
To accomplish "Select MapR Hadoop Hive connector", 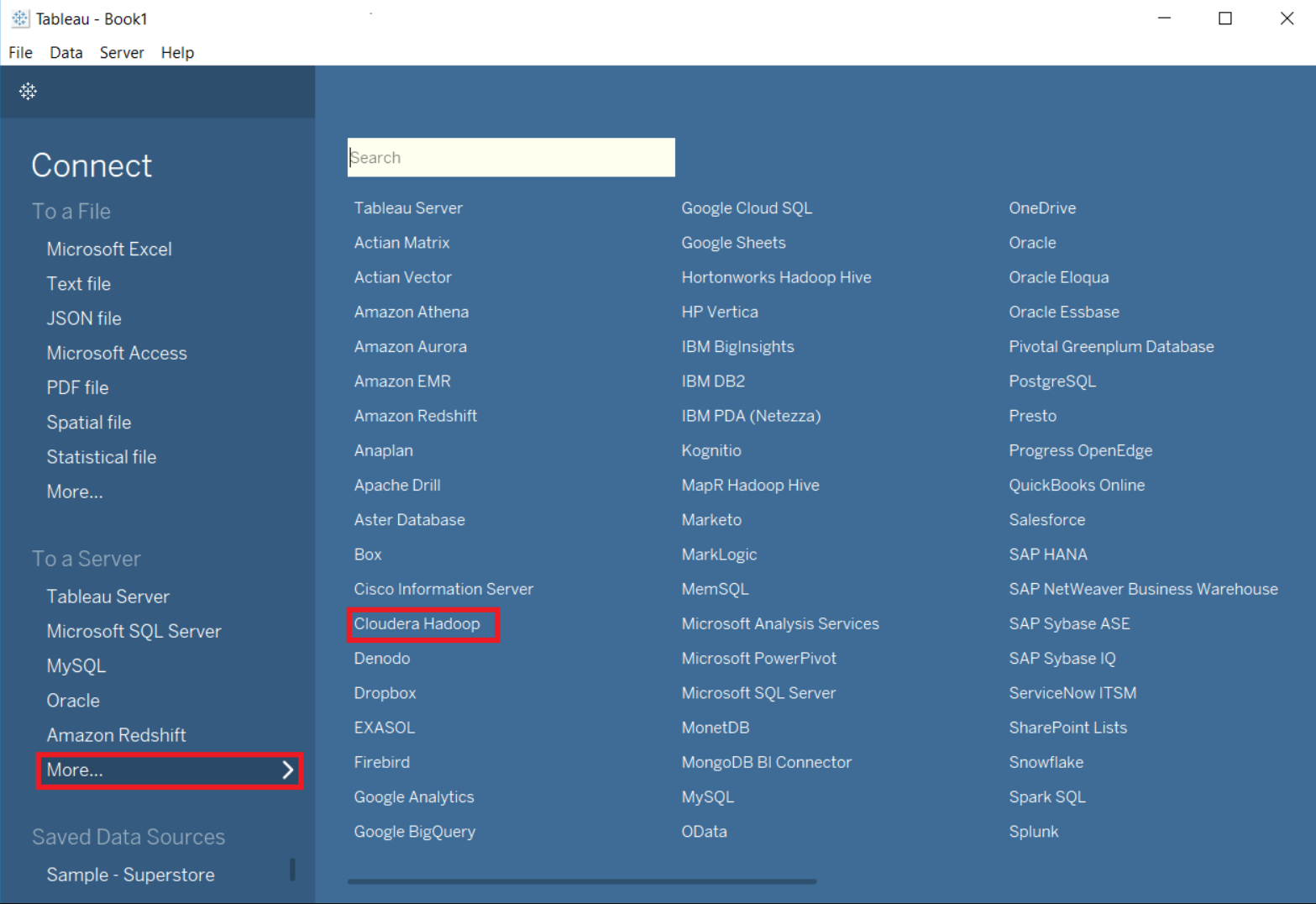I will (x=751, y=486).
